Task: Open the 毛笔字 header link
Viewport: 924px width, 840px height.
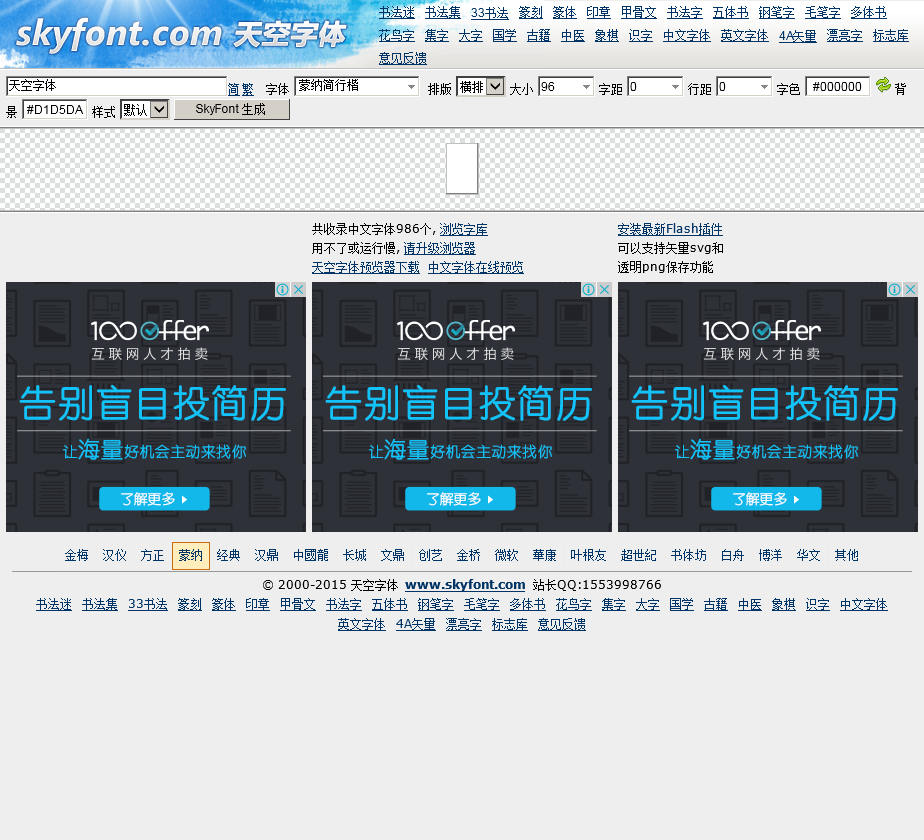Action: coord(822,12)
